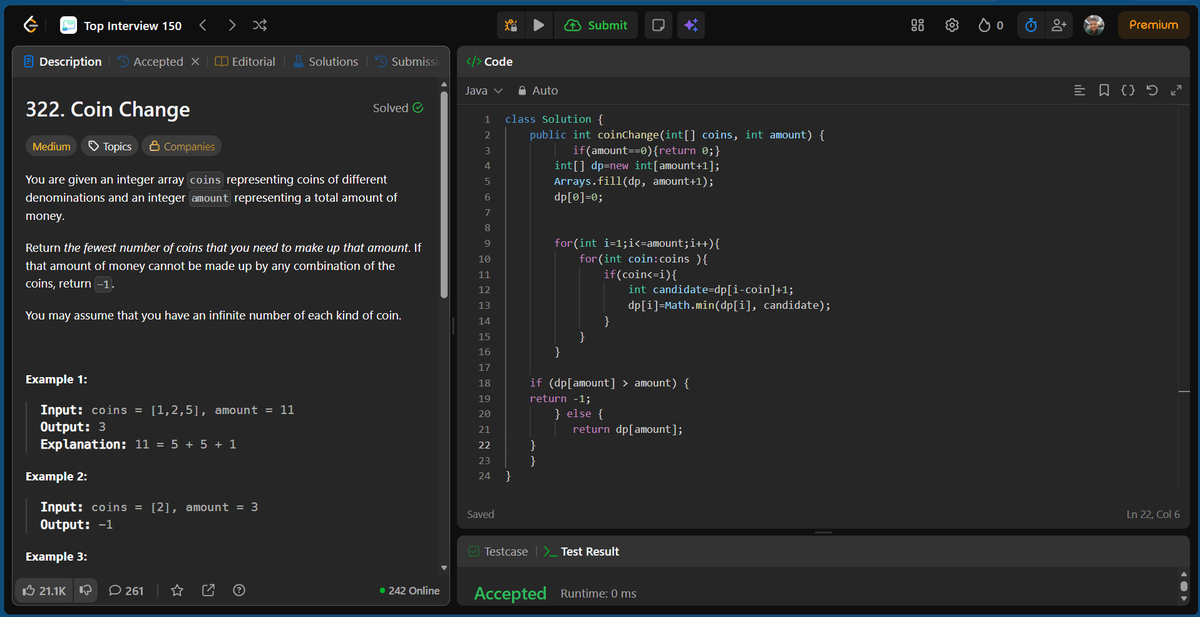The height and width of the screenshot is (617, 1200).
Task: Close the Accepted tab
Action: [195, 62]
